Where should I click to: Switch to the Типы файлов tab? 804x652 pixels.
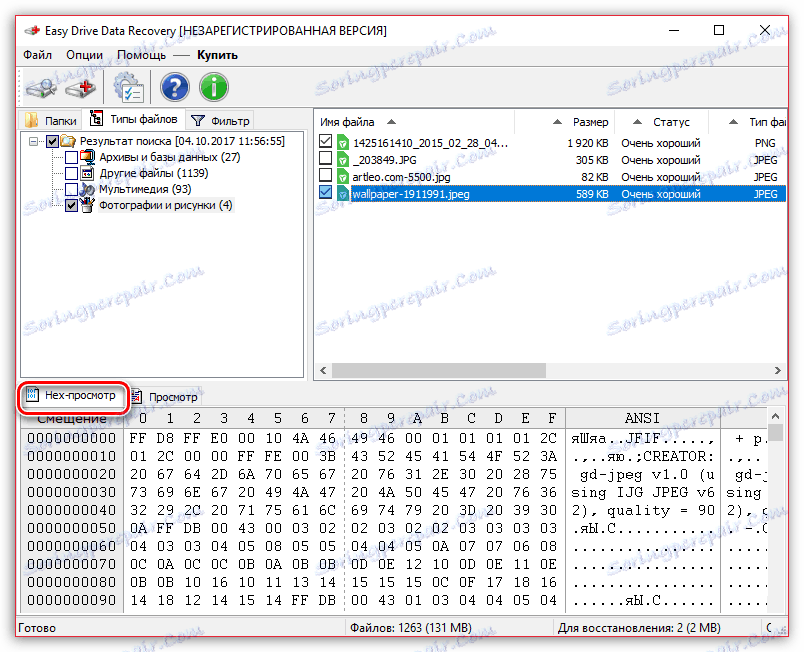(x=134, y=119)
